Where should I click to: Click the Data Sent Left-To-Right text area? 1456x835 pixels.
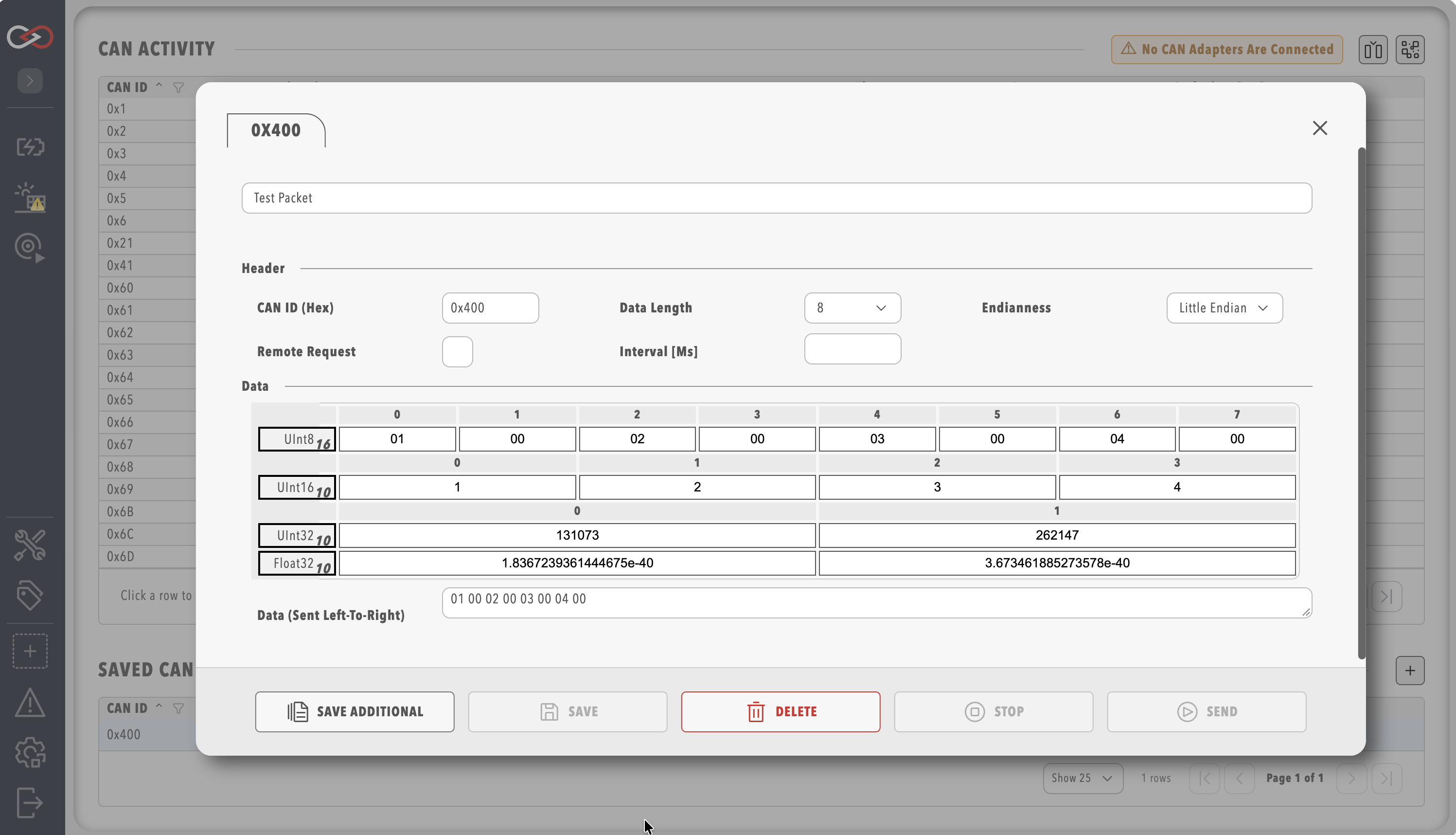[x=877, y=603]
